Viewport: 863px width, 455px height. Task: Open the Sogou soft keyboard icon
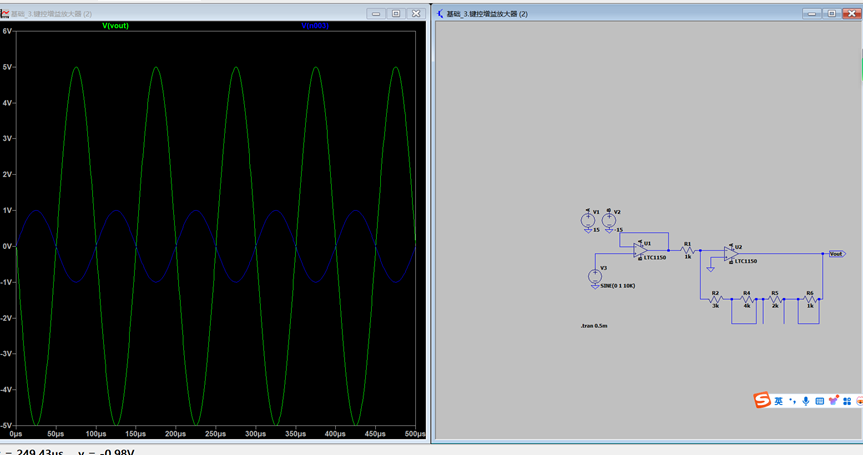(820, 401)
